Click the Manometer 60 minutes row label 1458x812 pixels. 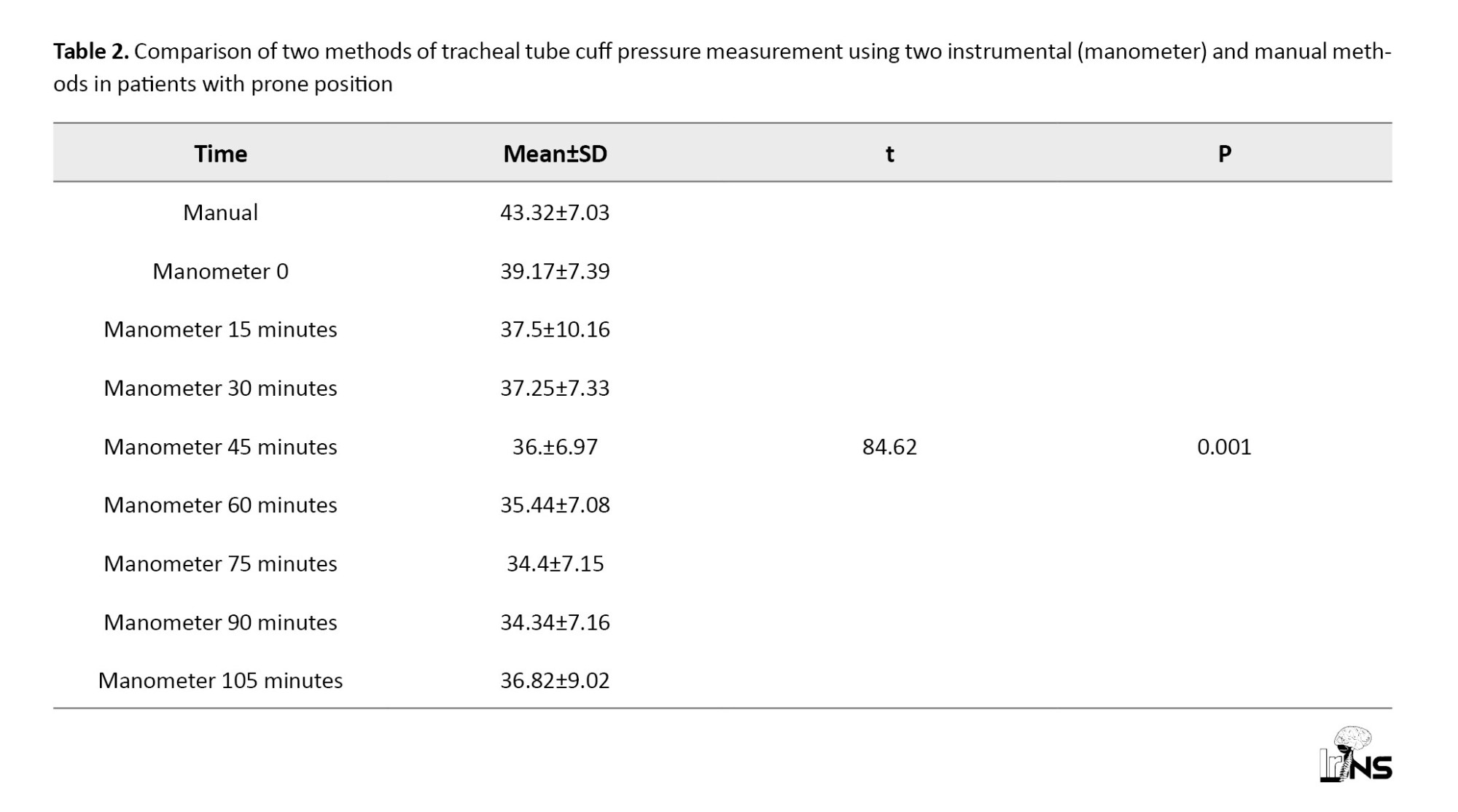(220, 505)
